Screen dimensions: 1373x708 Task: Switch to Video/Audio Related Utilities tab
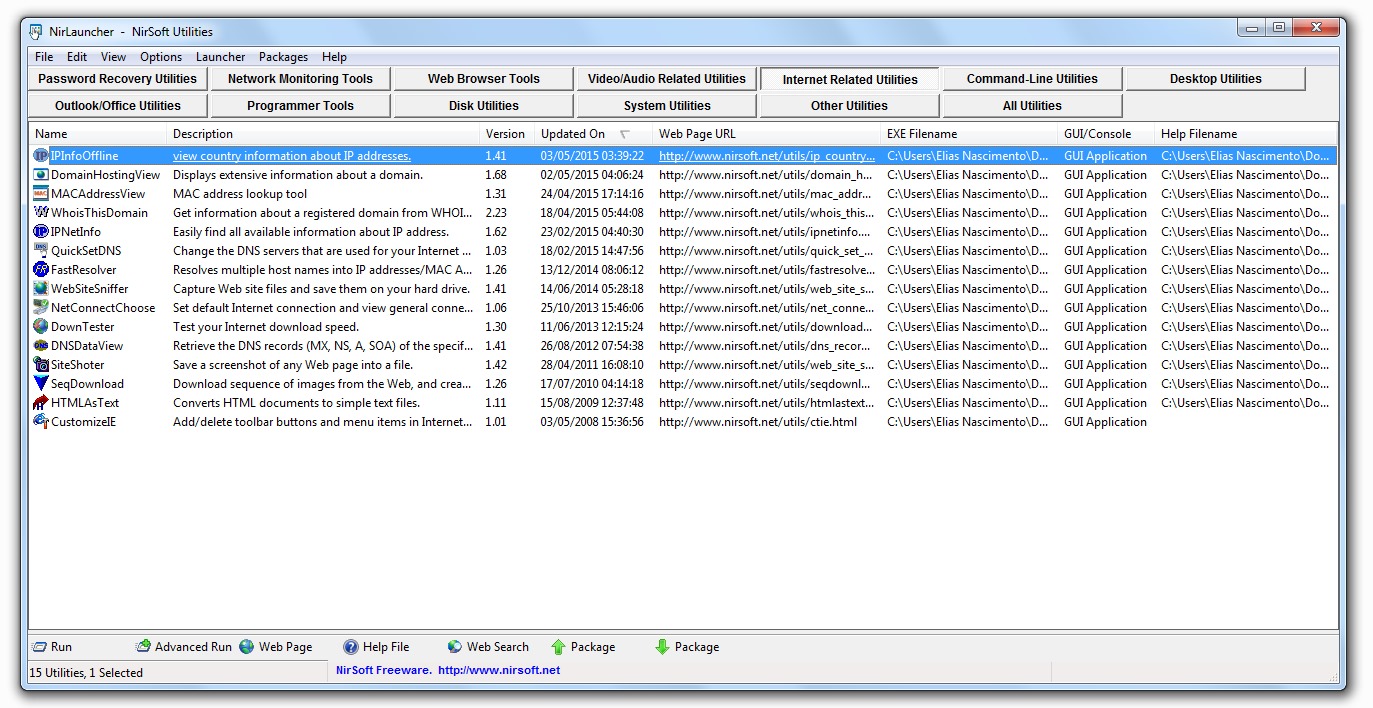tap(667, 79)
